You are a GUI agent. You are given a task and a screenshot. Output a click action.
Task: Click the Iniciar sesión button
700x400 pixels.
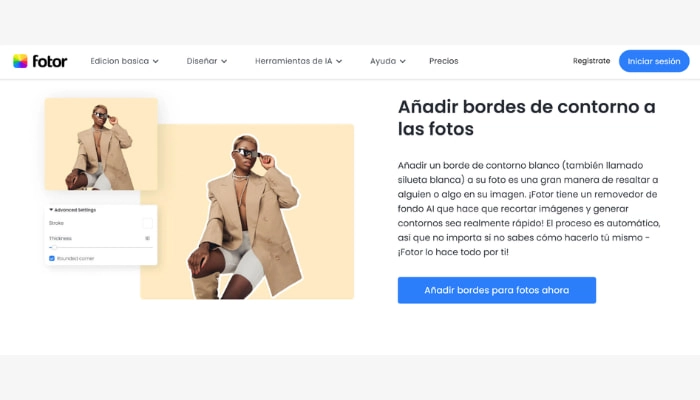click(x=654, y=61)
